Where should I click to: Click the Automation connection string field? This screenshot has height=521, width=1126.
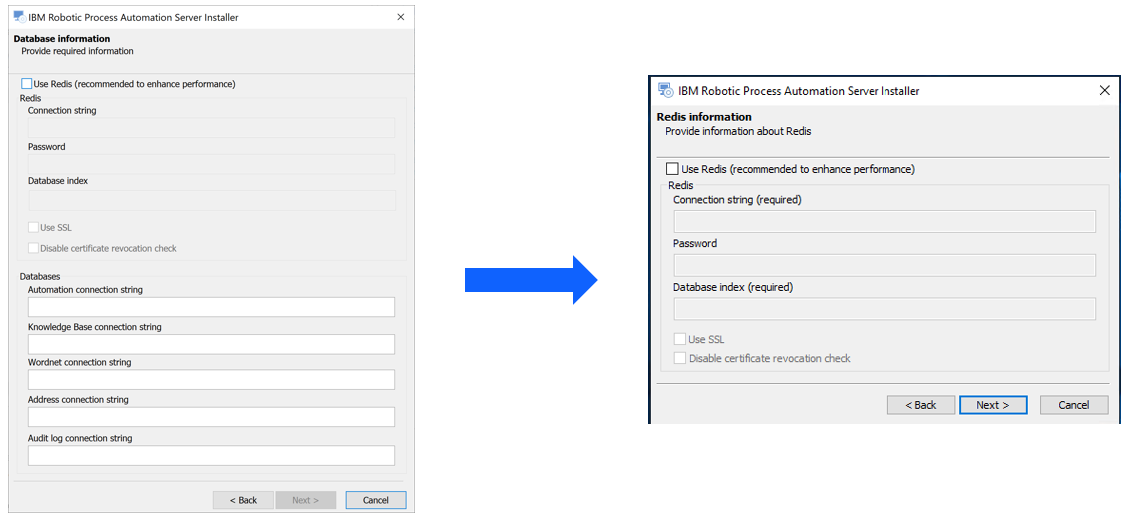point(211,307)
